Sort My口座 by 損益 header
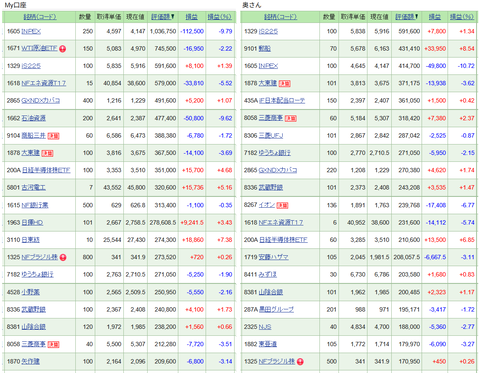Viewport: 480px width, 373px height. point(192,17)
